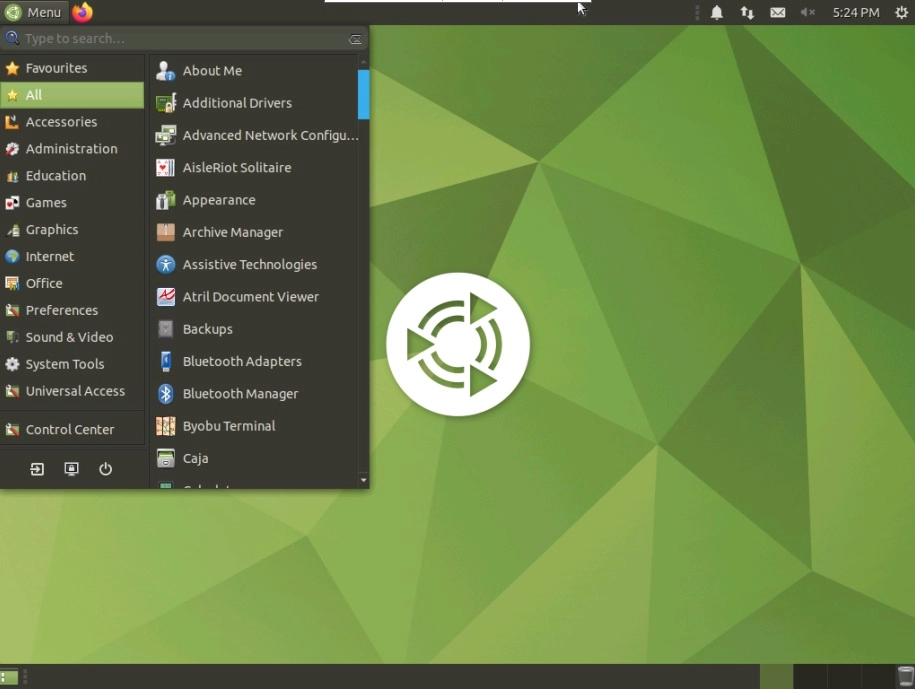Viewport: 915px width, 689px height.
Task: Open the session gear menu
Action: tap(901, 12)
